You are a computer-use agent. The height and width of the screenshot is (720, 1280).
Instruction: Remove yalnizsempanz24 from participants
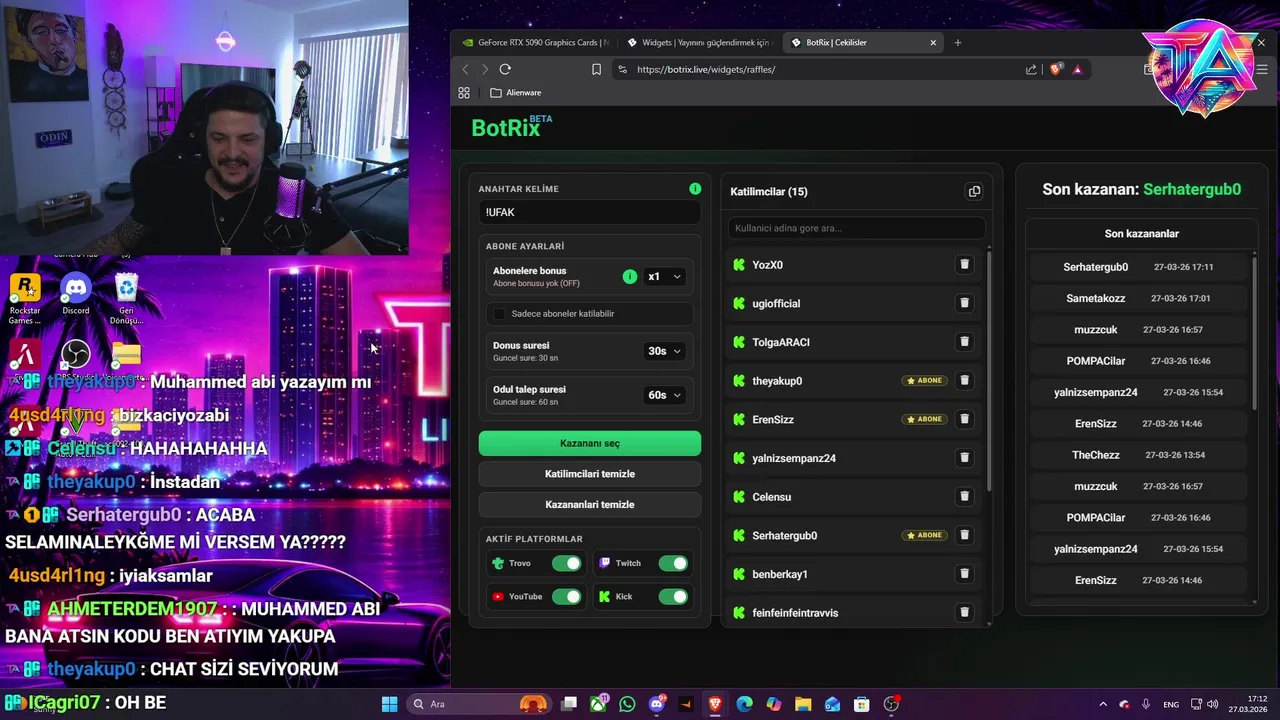pyautogui.click(x=964, y=458)
